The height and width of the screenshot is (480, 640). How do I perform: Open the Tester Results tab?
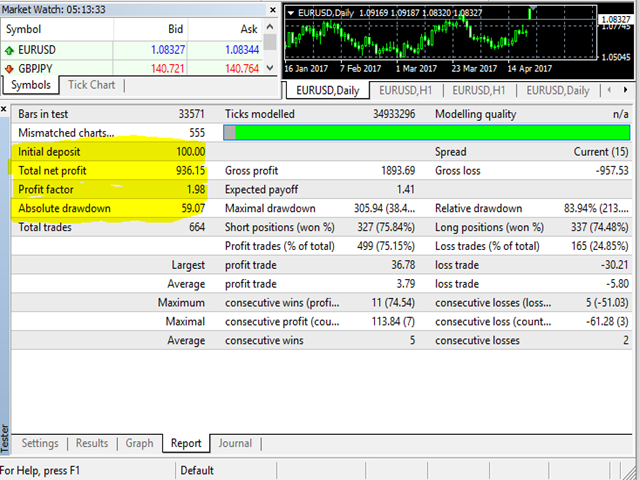pos(92,443)
